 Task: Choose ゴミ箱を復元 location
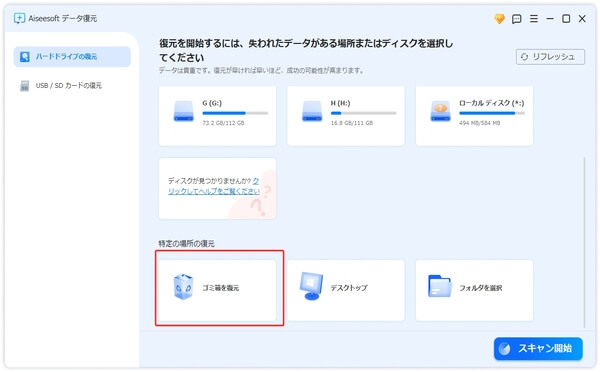[x=217, y=290]
